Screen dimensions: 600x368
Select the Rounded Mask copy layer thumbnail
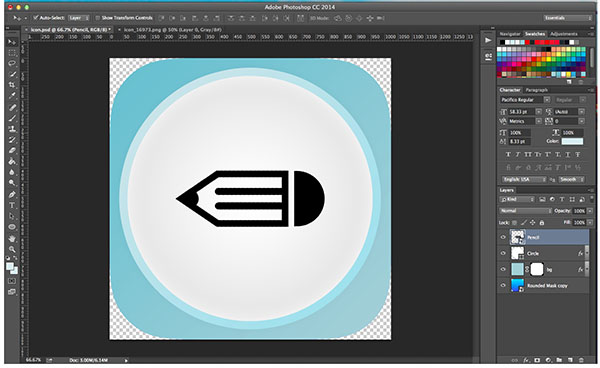[517, 285]
